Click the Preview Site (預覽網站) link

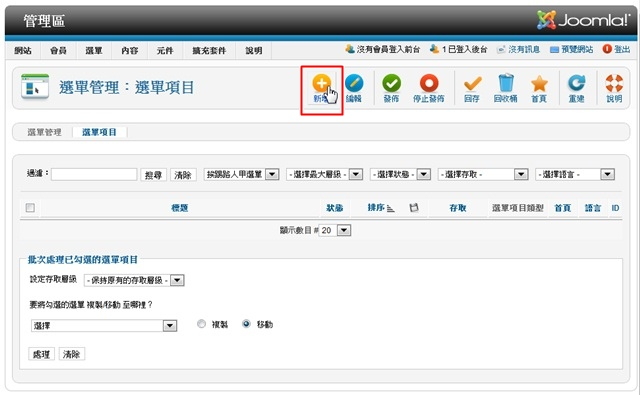[x=577, y=49]
